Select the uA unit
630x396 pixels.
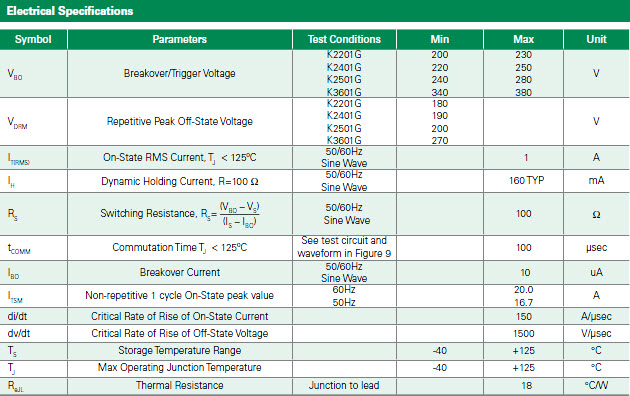[596, 272]
